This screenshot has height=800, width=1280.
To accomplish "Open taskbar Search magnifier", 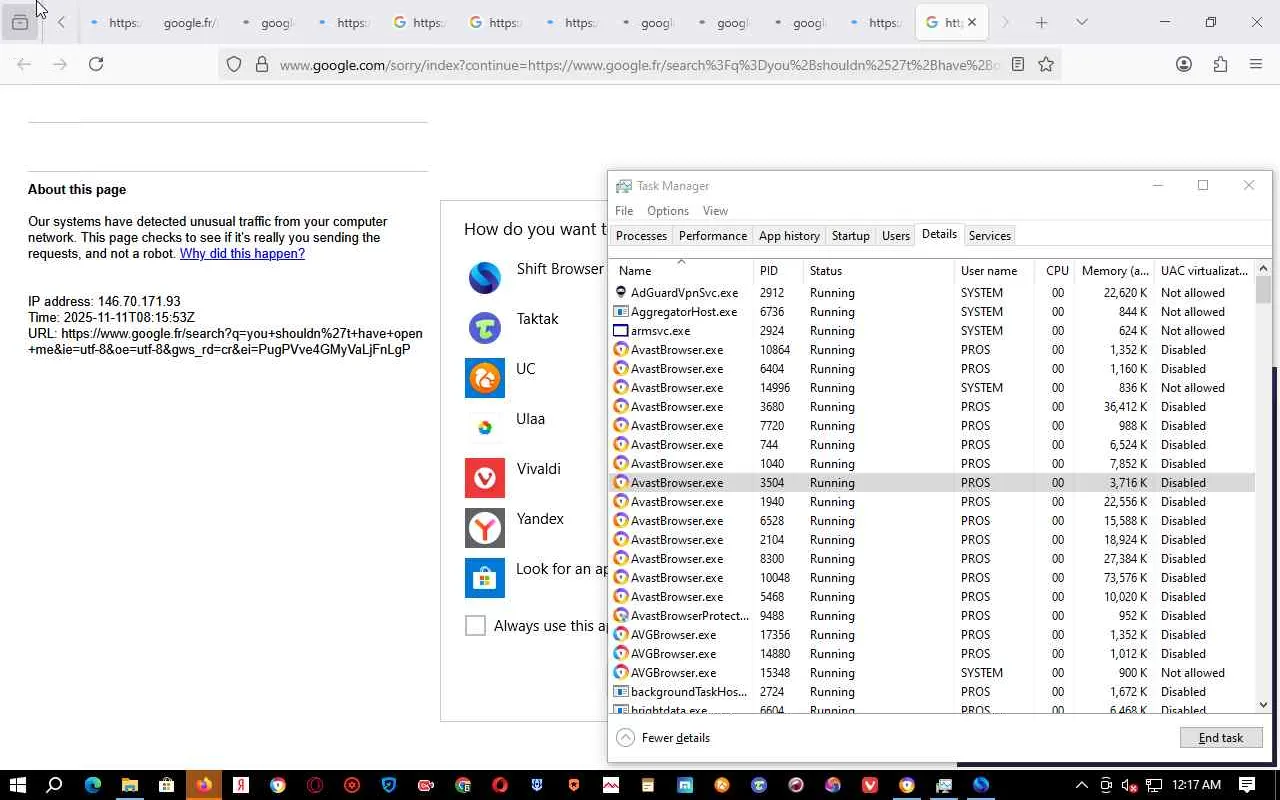I will (54, 785).
